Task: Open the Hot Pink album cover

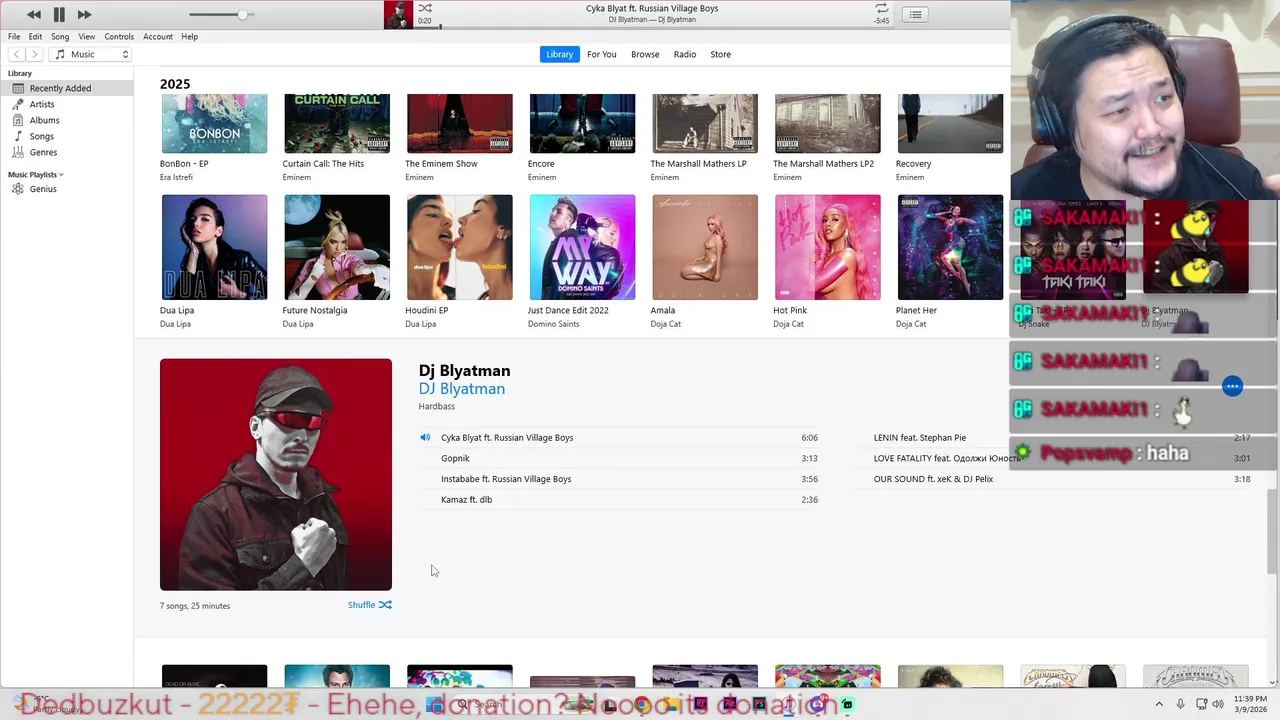Action: coord(828,247)
